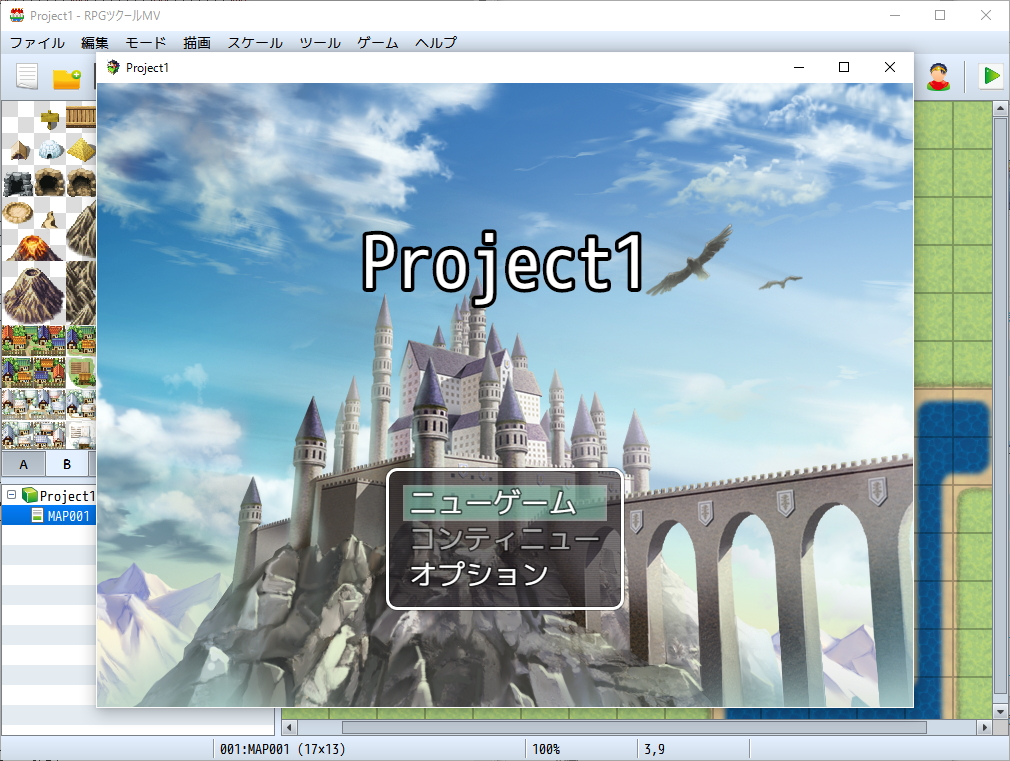Choose オプション on title screen
This screenshot has height=761, width=1010.
pyautogui.click(x=504, y=573)
